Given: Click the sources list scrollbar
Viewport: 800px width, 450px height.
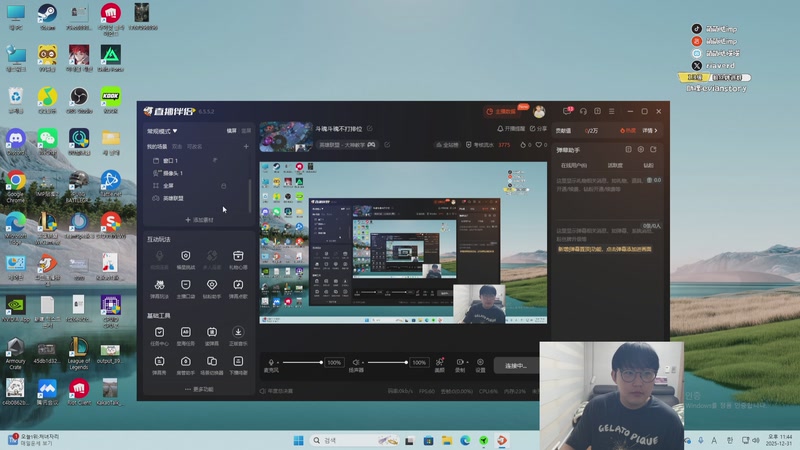Looking at the screenshot, I should point(249,196).
